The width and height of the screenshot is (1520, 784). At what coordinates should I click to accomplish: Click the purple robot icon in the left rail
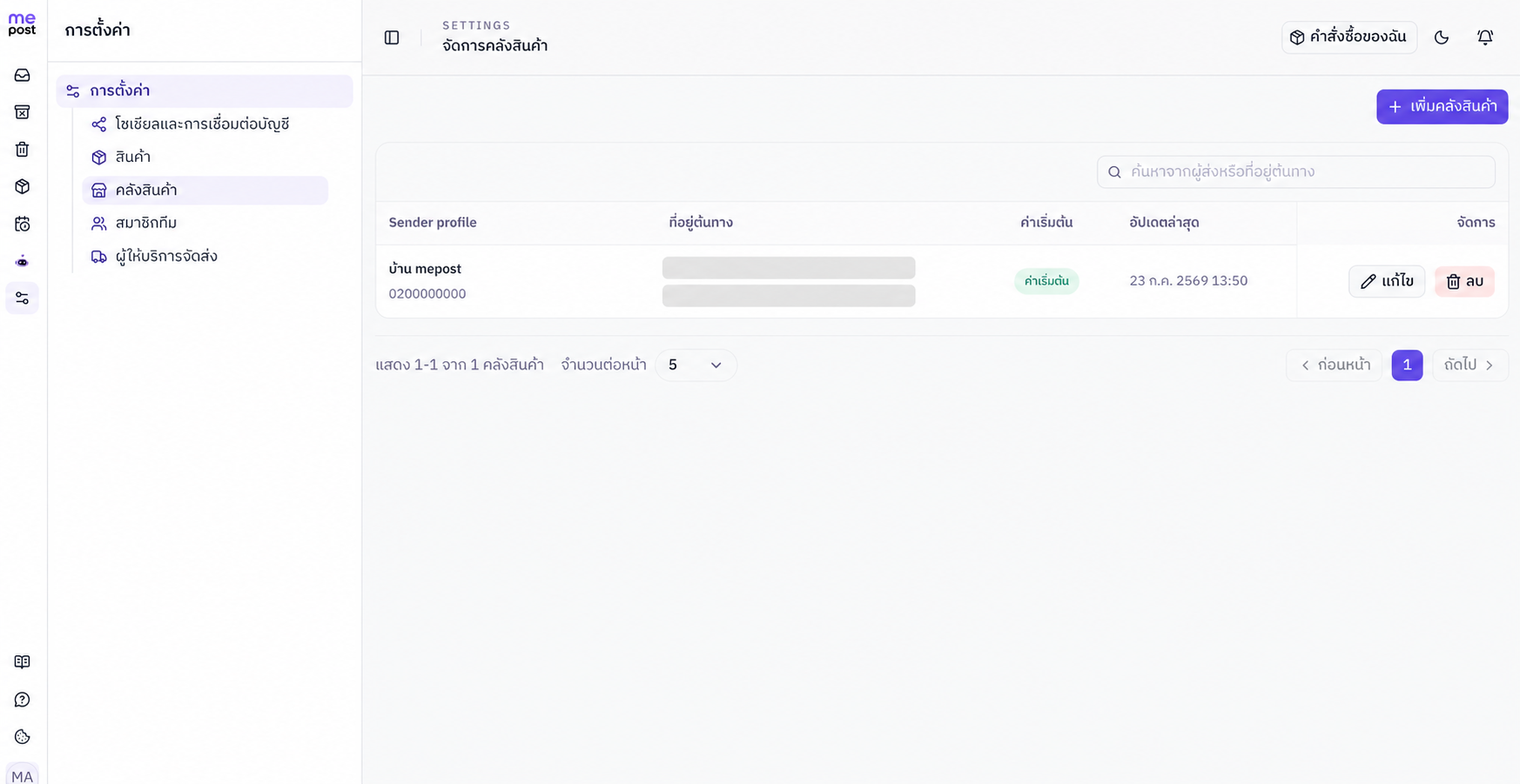pos(23,261)
